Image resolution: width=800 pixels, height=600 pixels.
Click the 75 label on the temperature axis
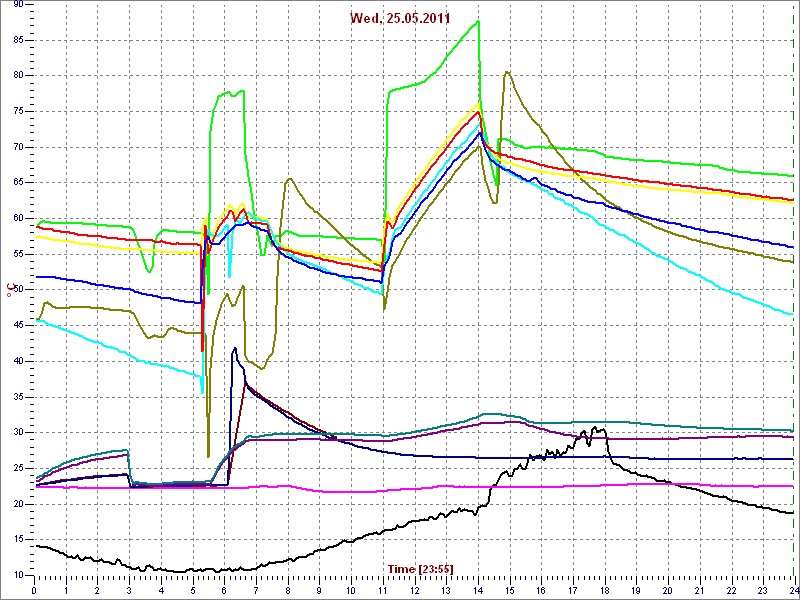tap(17, 111)
